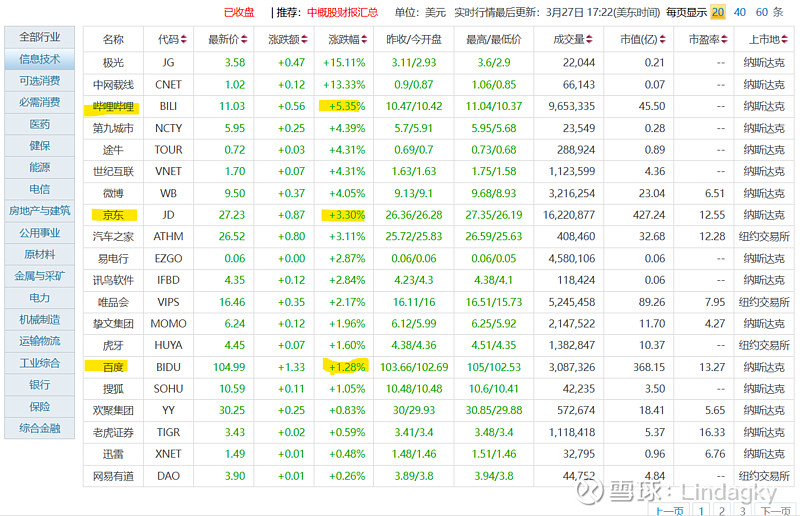Image resolution: width=800 pixels, height=516 pixels.
Task: Sort by 市盈率 column arrows
Action: [724, 39]
